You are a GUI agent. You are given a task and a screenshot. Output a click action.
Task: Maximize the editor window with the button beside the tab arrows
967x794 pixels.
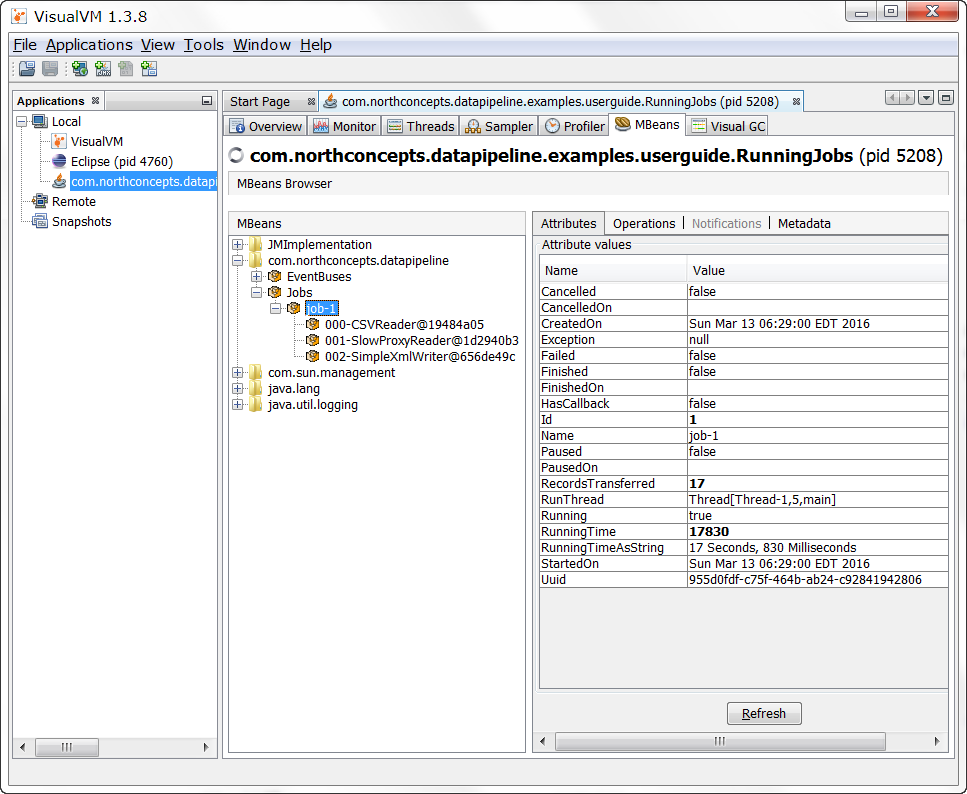945,97
